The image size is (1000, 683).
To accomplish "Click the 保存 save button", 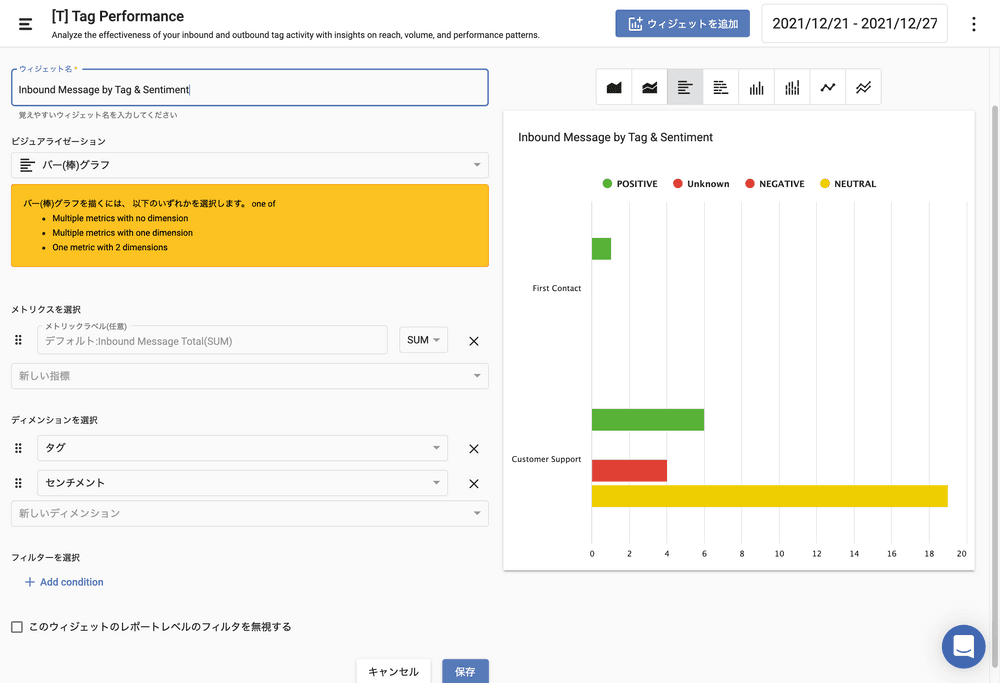I will click(x=465, y=672).
